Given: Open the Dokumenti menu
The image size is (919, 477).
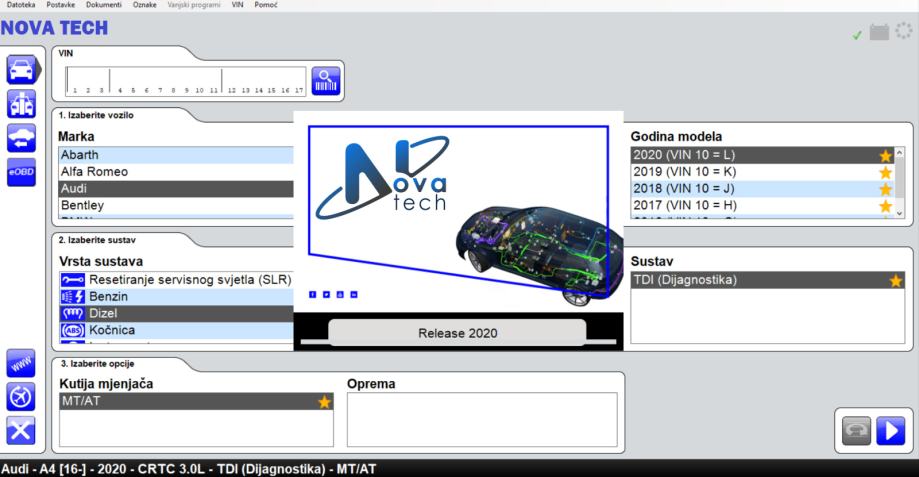Looking at the screenshot, I should [104, 5].
